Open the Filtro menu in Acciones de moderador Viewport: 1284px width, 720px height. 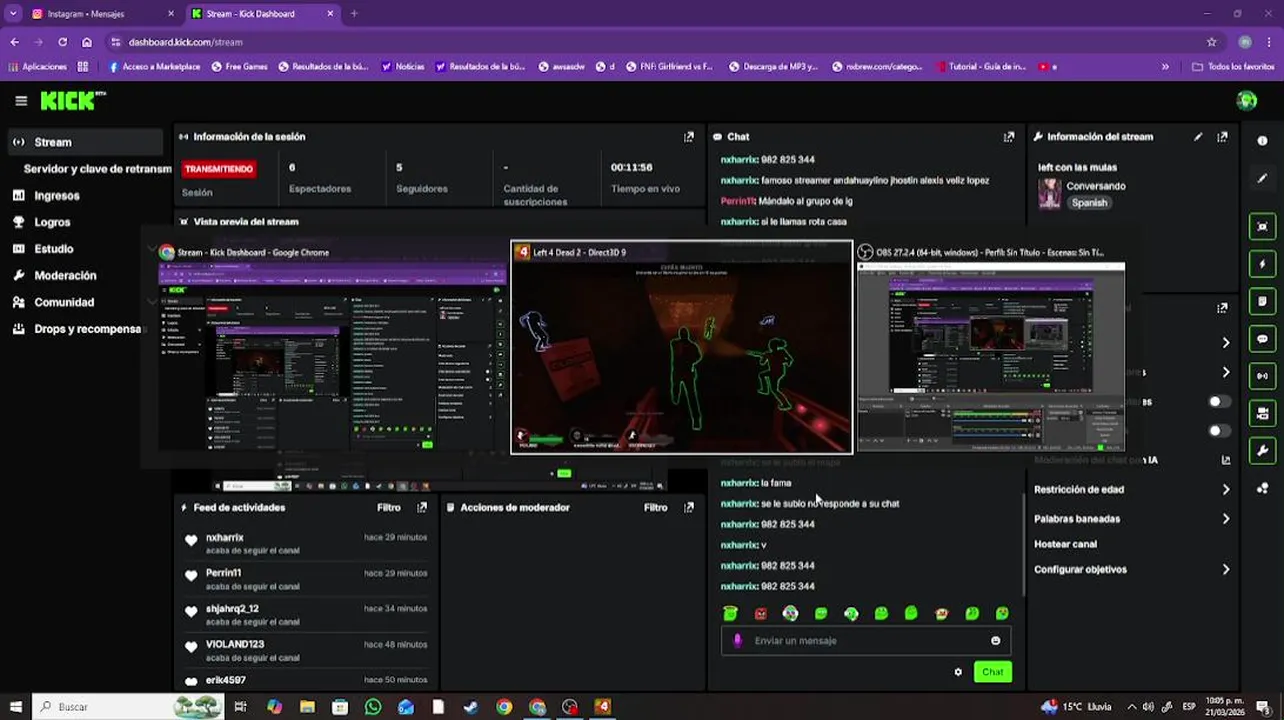click(x=655, y=508)
